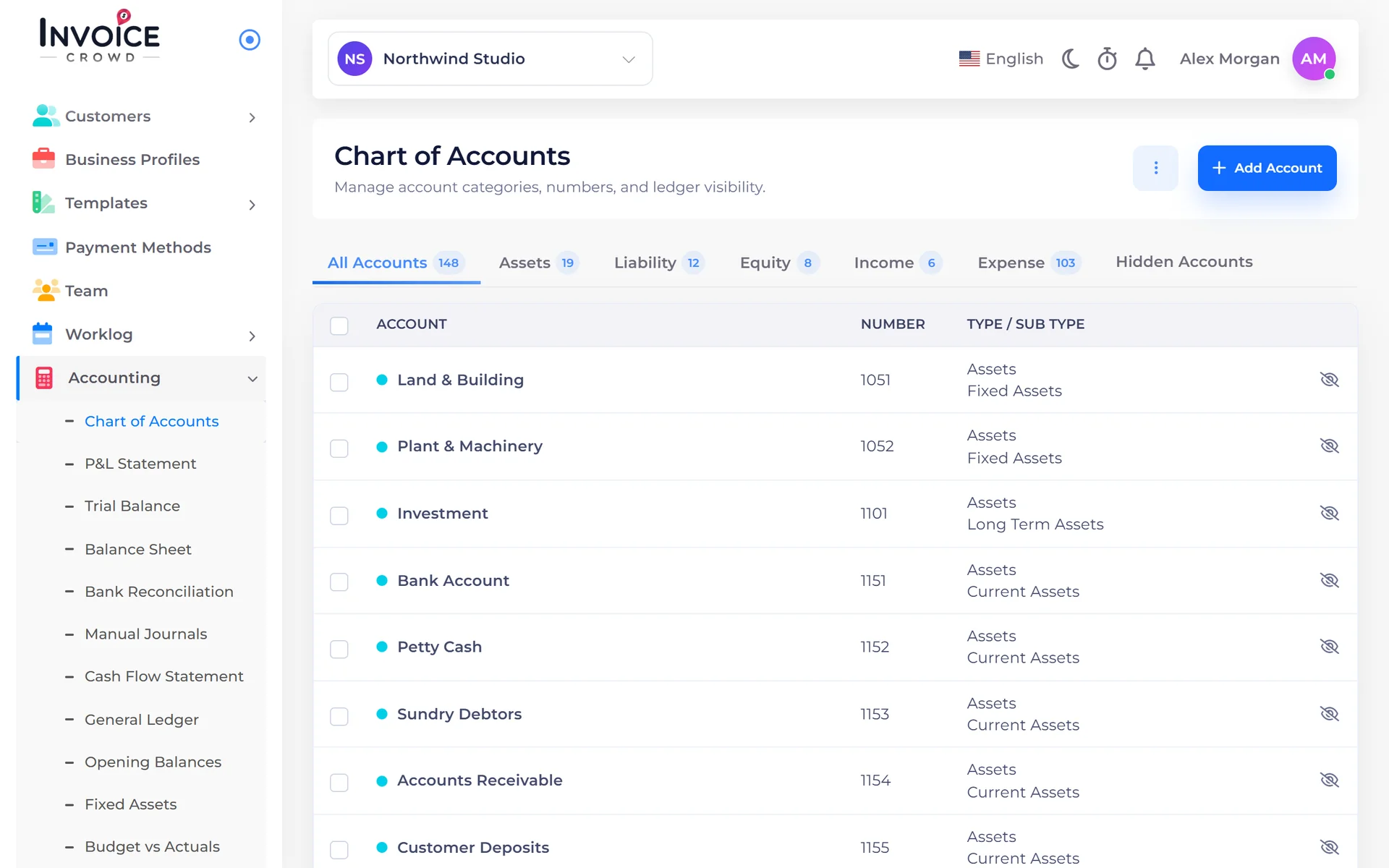Click the NS company avatar

tap(354, 59)
